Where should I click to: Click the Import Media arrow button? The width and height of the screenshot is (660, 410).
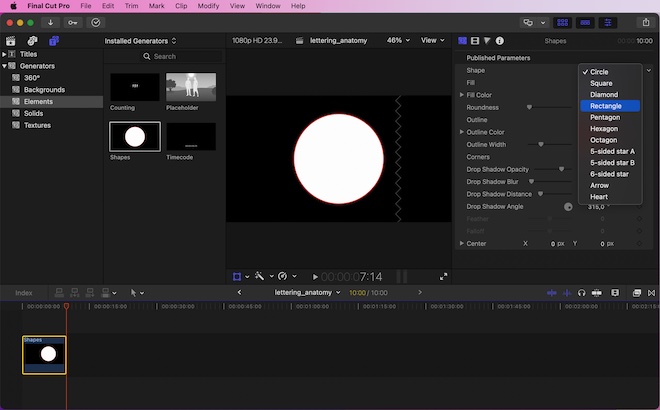50,22
